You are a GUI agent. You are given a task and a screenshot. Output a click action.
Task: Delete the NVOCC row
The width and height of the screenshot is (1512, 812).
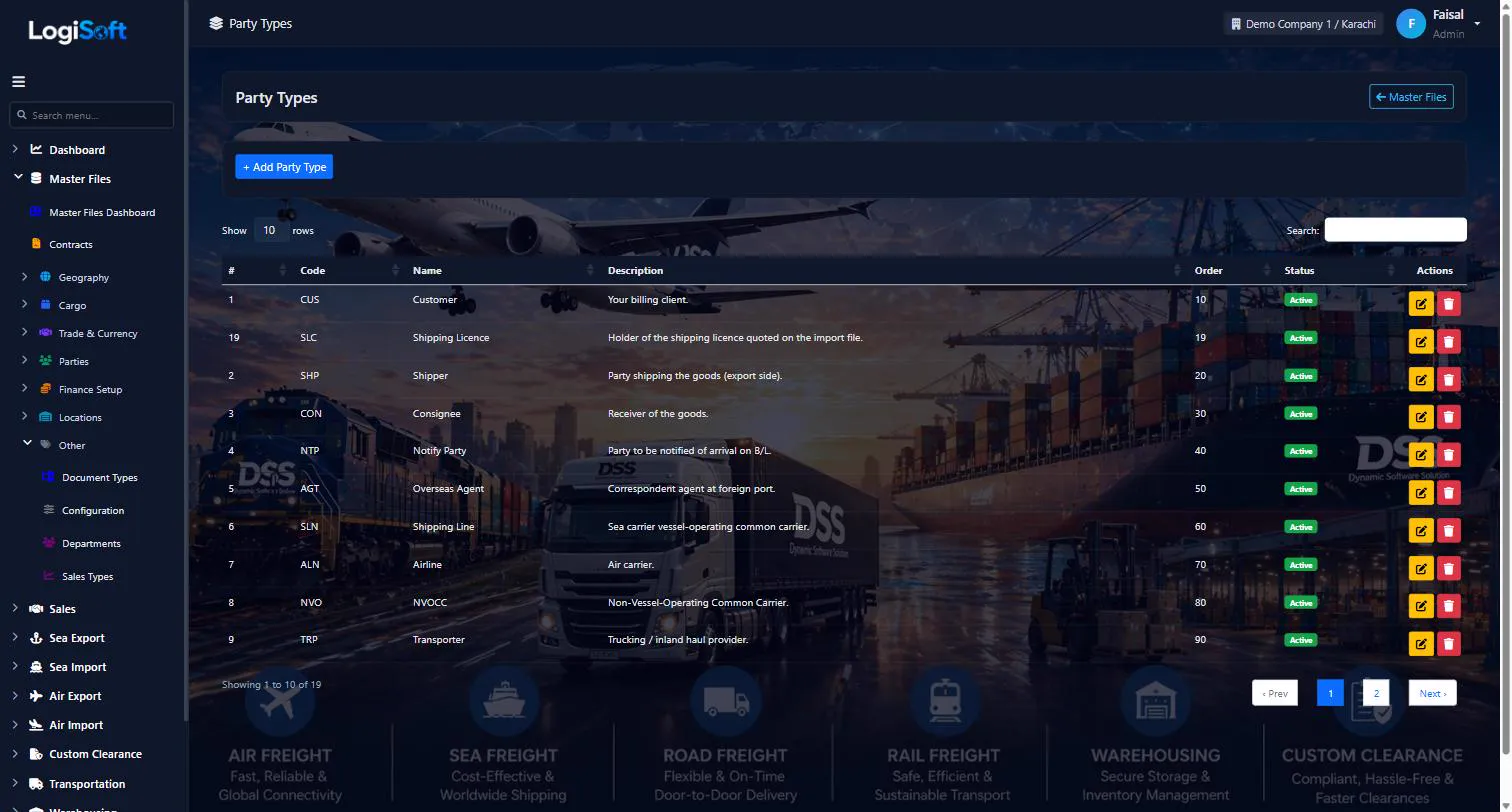pos(1448,606)
